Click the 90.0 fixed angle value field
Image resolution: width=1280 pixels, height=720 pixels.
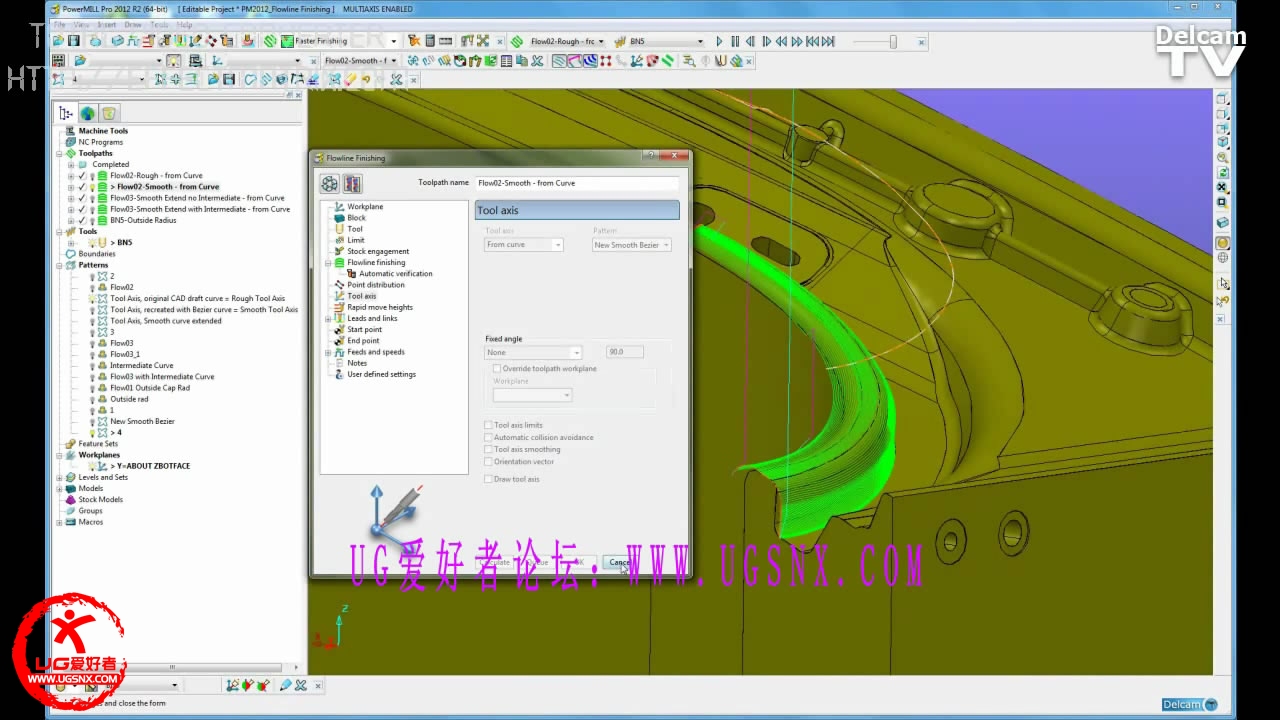point(625,353)
